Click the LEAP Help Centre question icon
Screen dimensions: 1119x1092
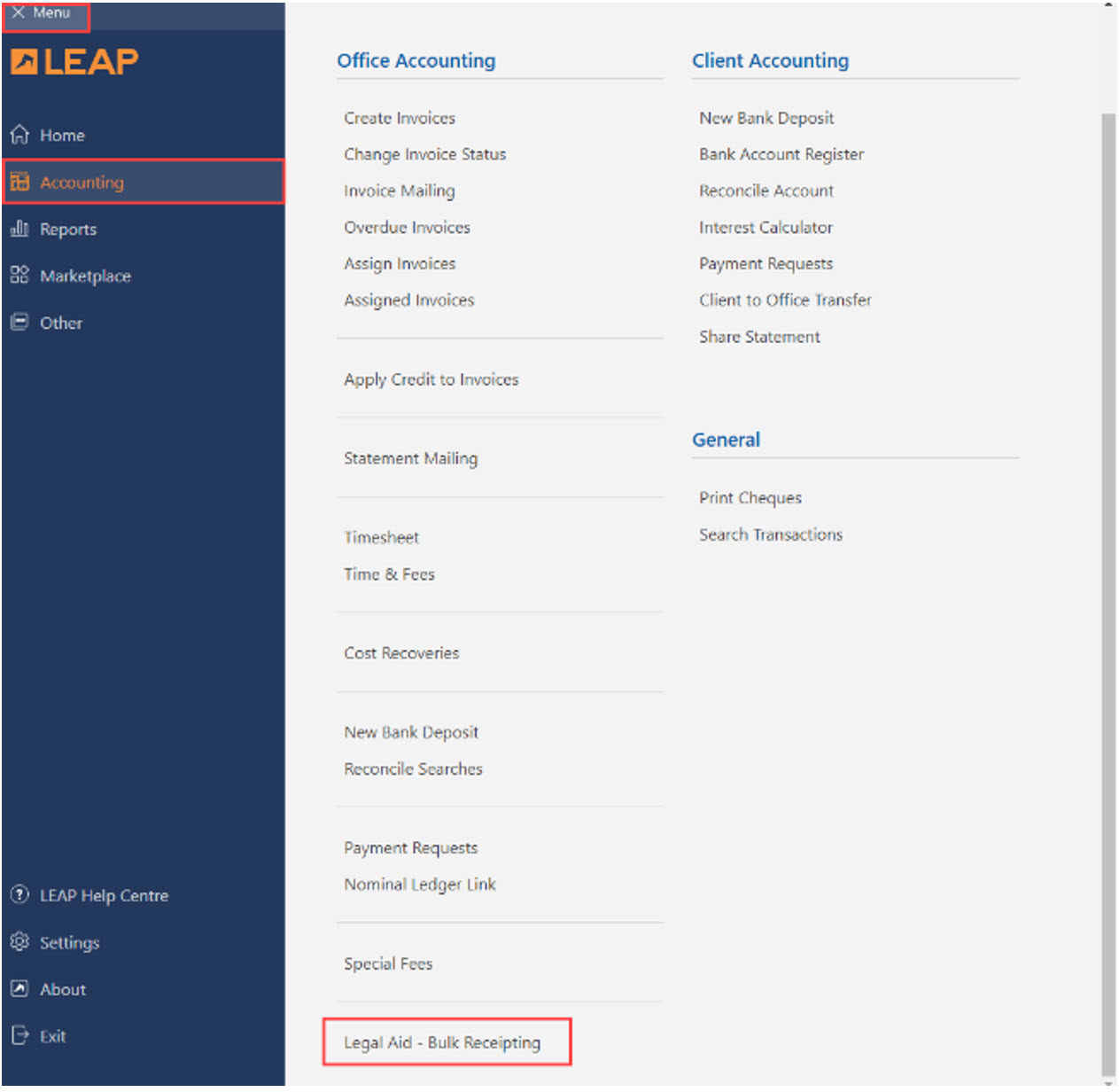[19, 895]
